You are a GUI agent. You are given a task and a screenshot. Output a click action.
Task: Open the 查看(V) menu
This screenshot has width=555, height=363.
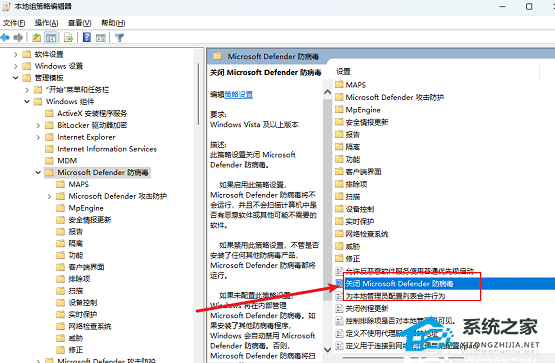click(x=80, y=23)
